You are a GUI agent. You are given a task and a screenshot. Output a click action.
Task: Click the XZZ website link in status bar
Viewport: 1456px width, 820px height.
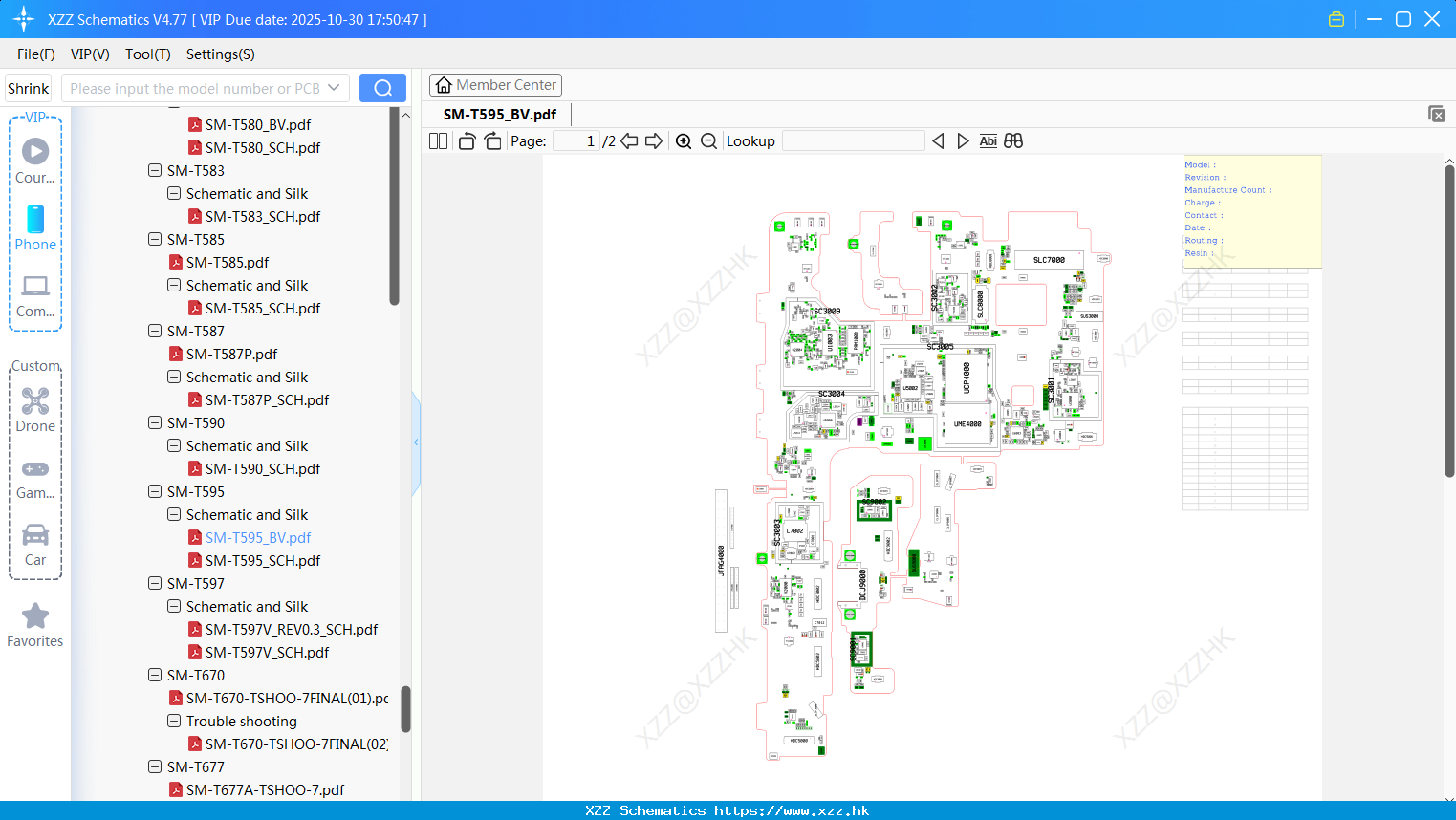coord(792,810)
